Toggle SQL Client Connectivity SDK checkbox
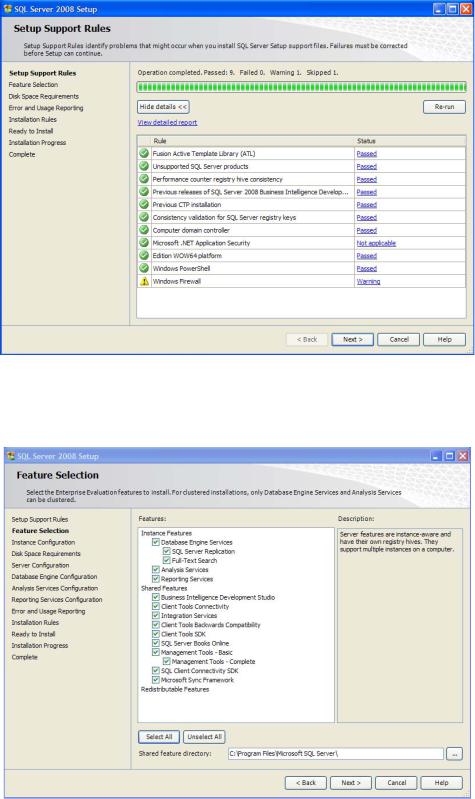 (x=156, y=670)
